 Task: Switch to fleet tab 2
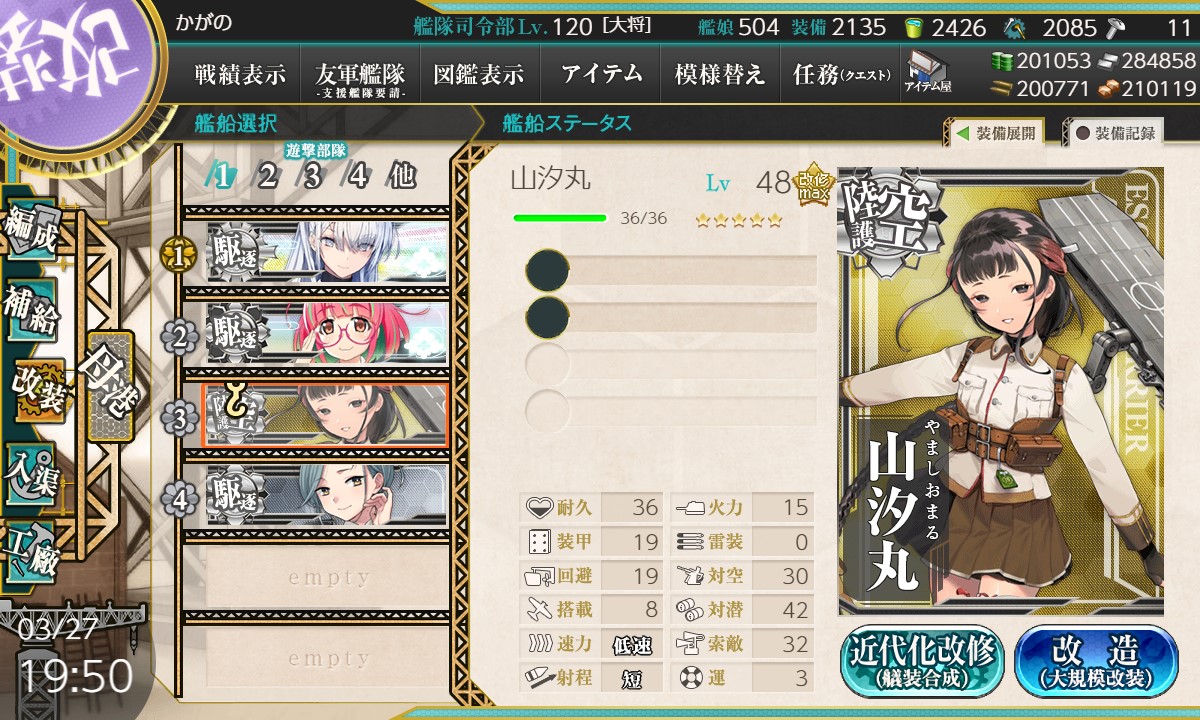tap(267, 176)
